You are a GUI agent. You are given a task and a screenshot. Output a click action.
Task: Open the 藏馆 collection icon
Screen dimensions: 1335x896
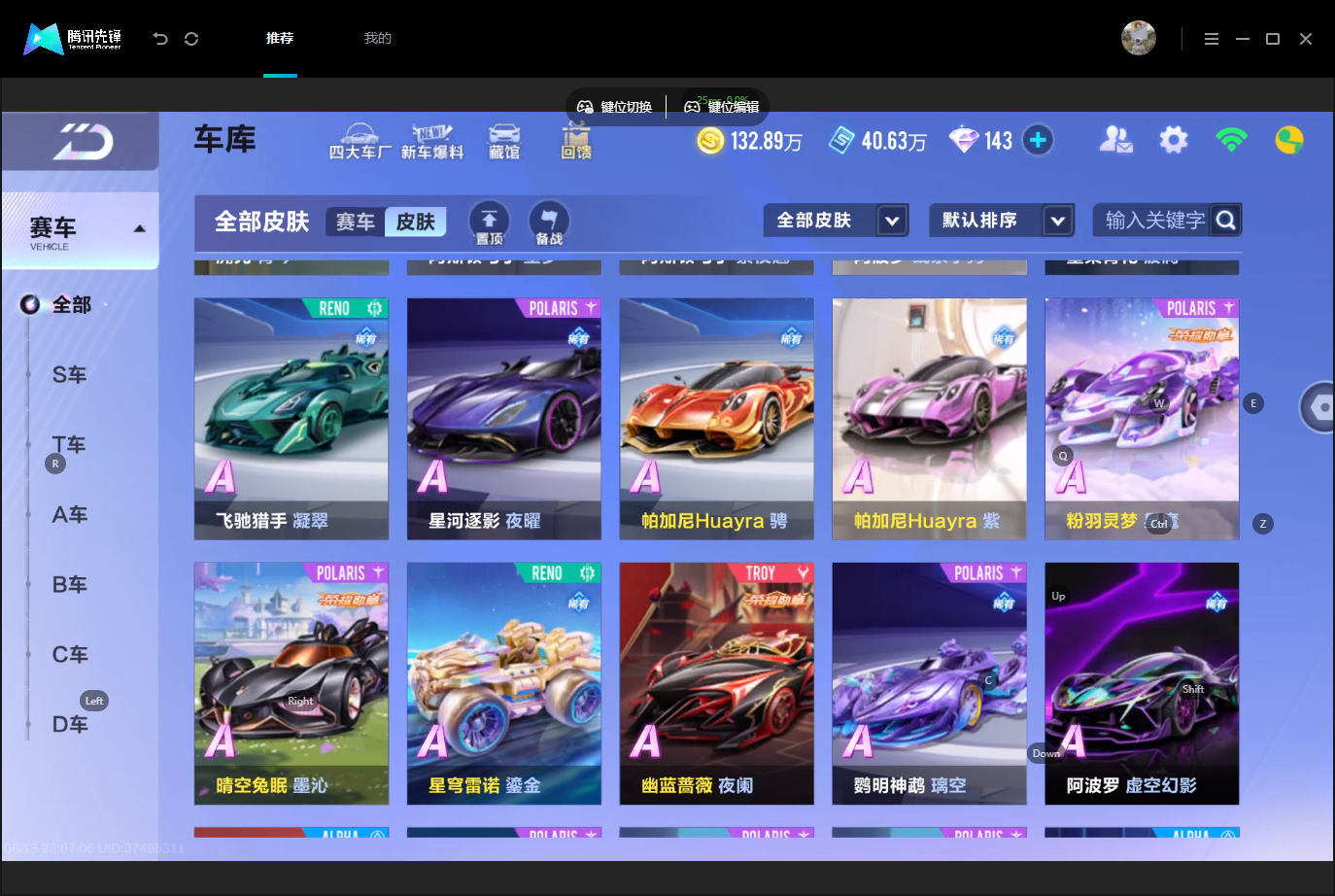(504, 142)
